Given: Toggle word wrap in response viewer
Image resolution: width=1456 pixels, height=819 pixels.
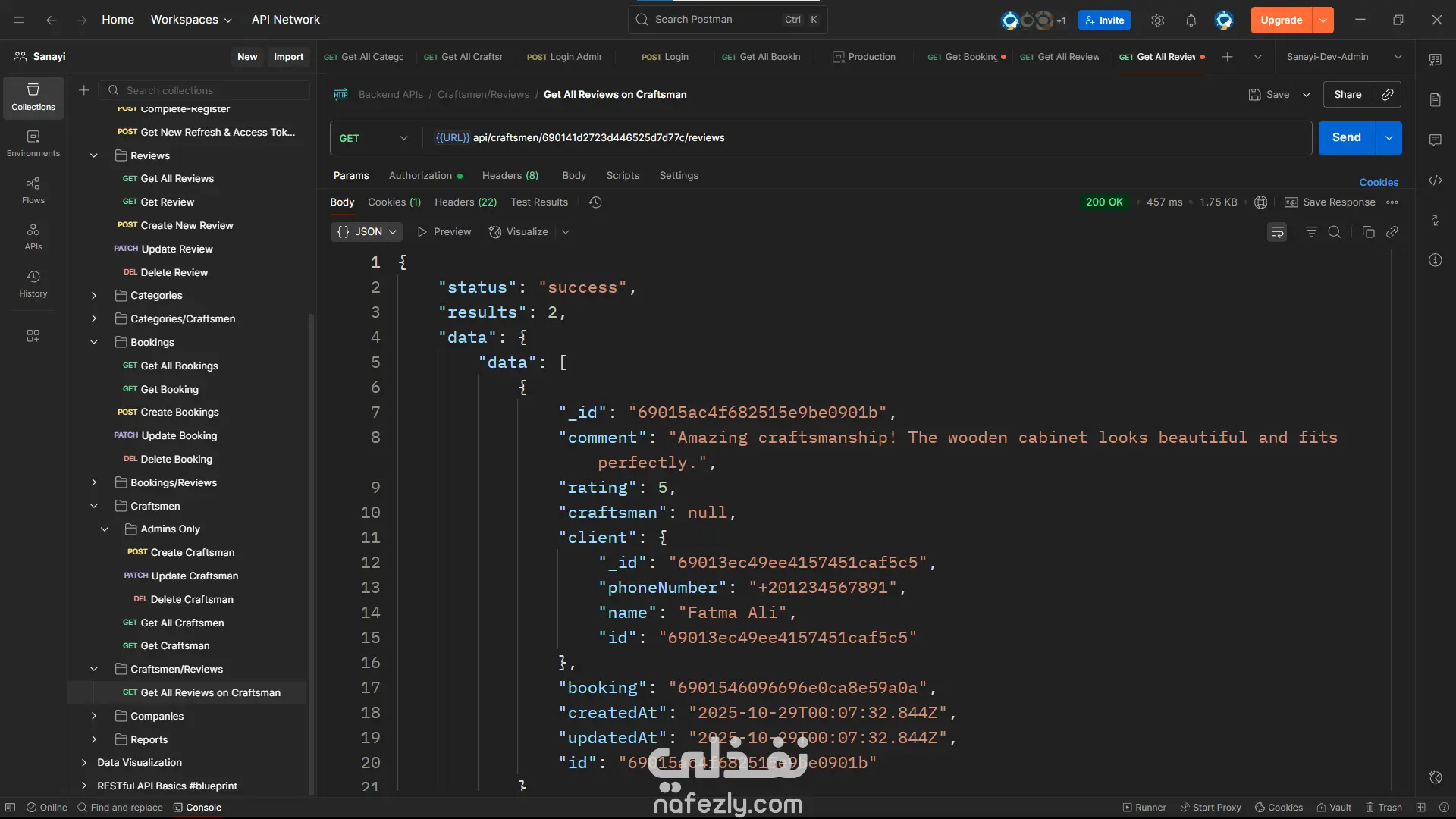Looking at the screenshot, I should (1277, 232).
